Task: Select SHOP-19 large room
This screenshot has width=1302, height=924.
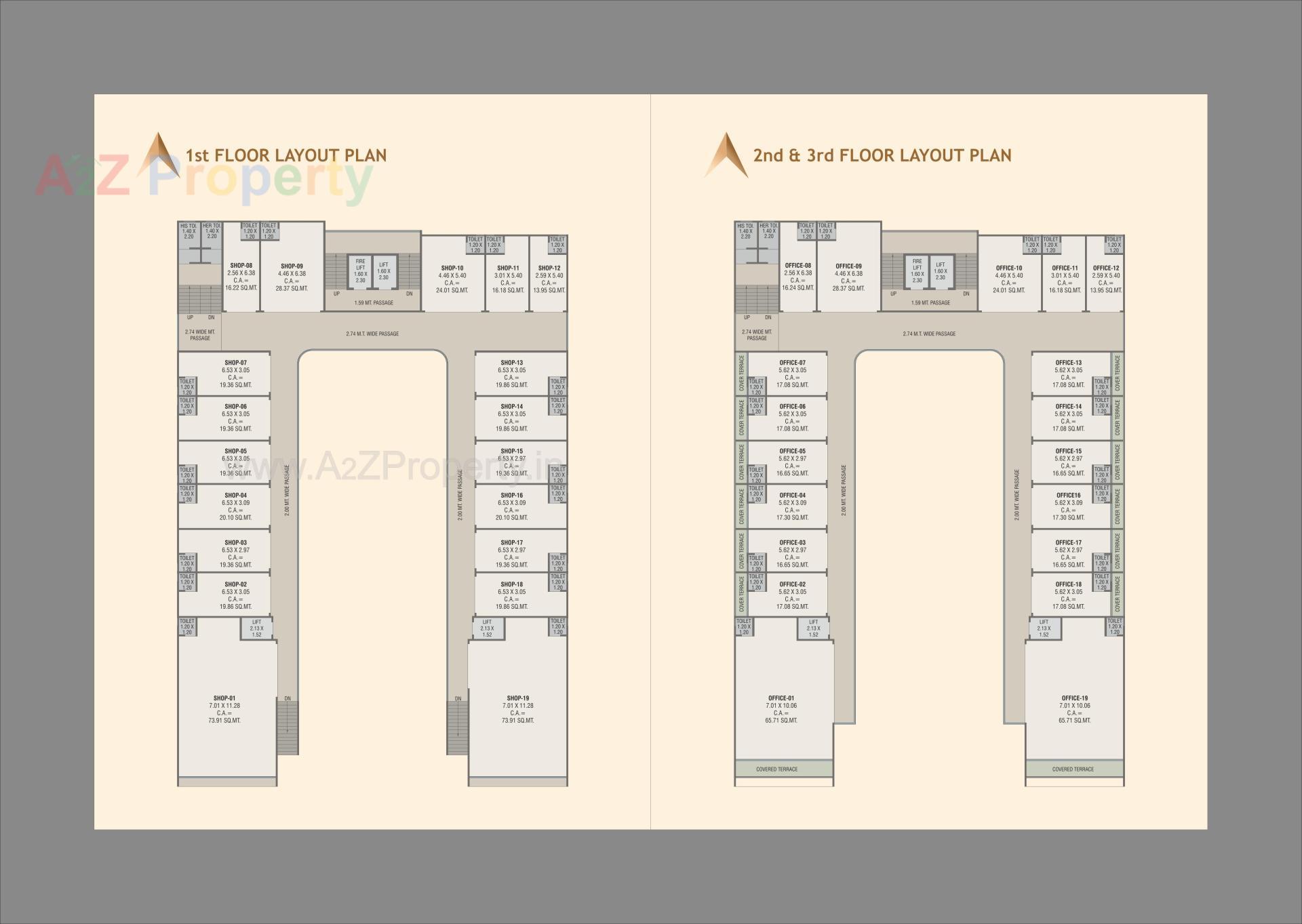Action: 517,709
